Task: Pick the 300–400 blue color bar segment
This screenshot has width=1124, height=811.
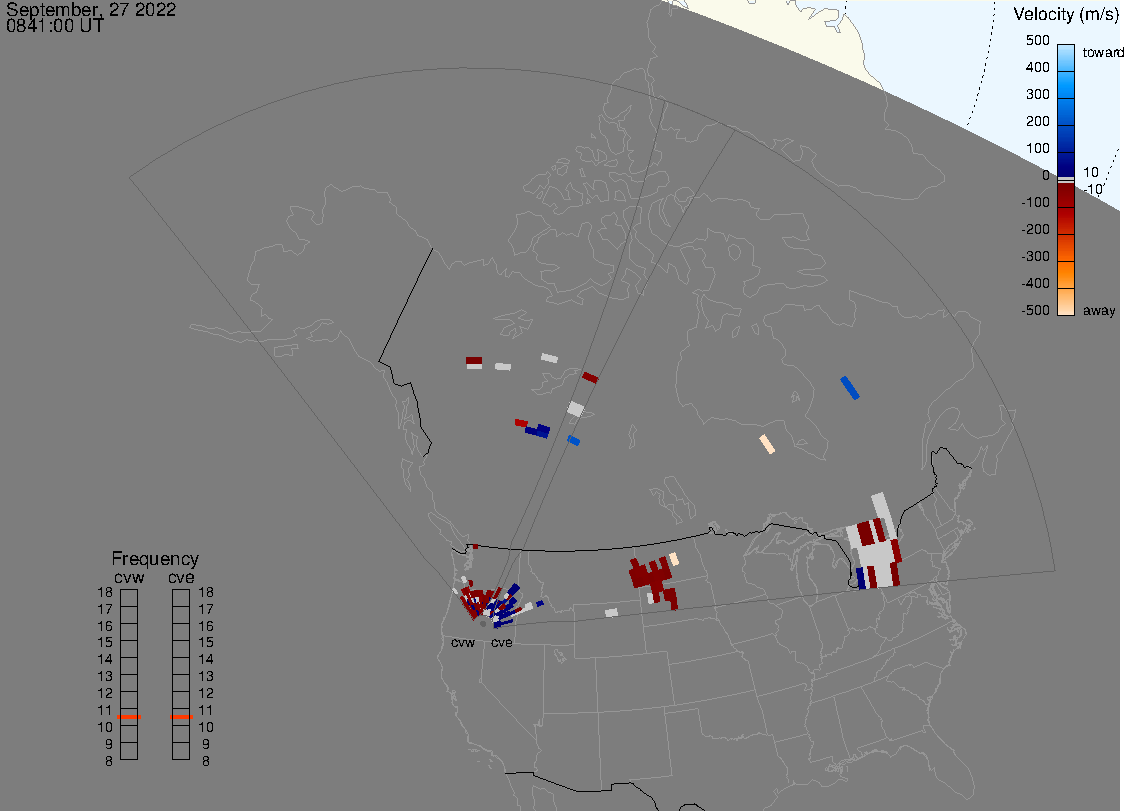Action: coord(1066,85)
